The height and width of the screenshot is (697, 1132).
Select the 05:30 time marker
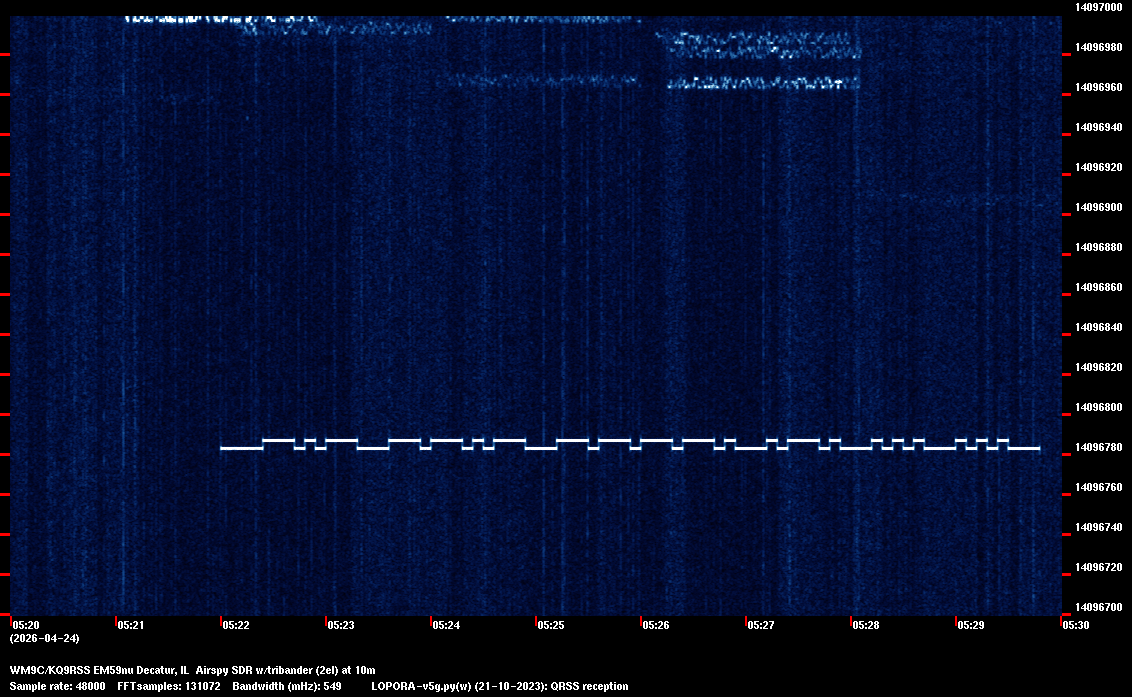[1076, 625]
